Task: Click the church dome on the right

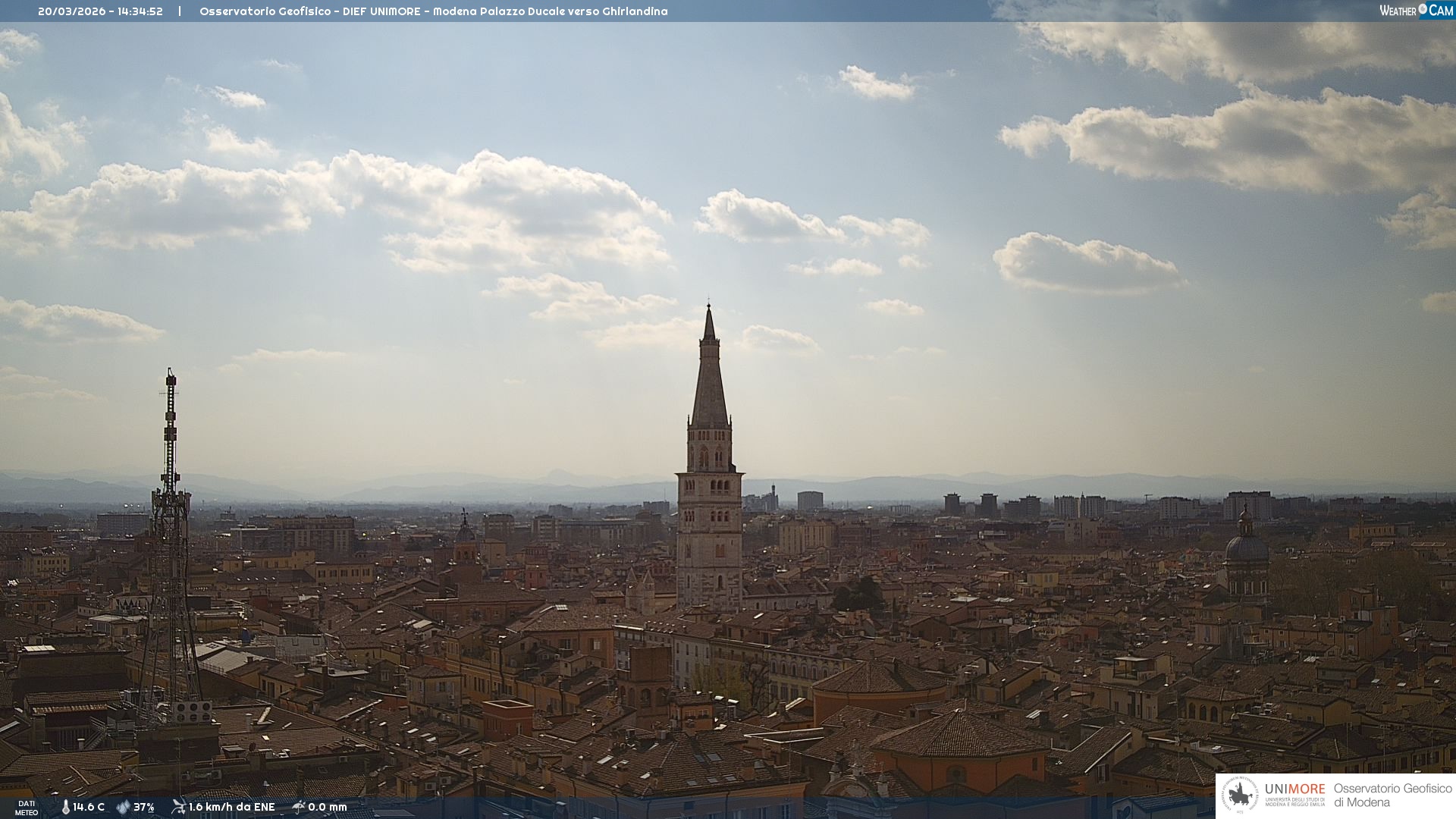Action: (1246, 548)
